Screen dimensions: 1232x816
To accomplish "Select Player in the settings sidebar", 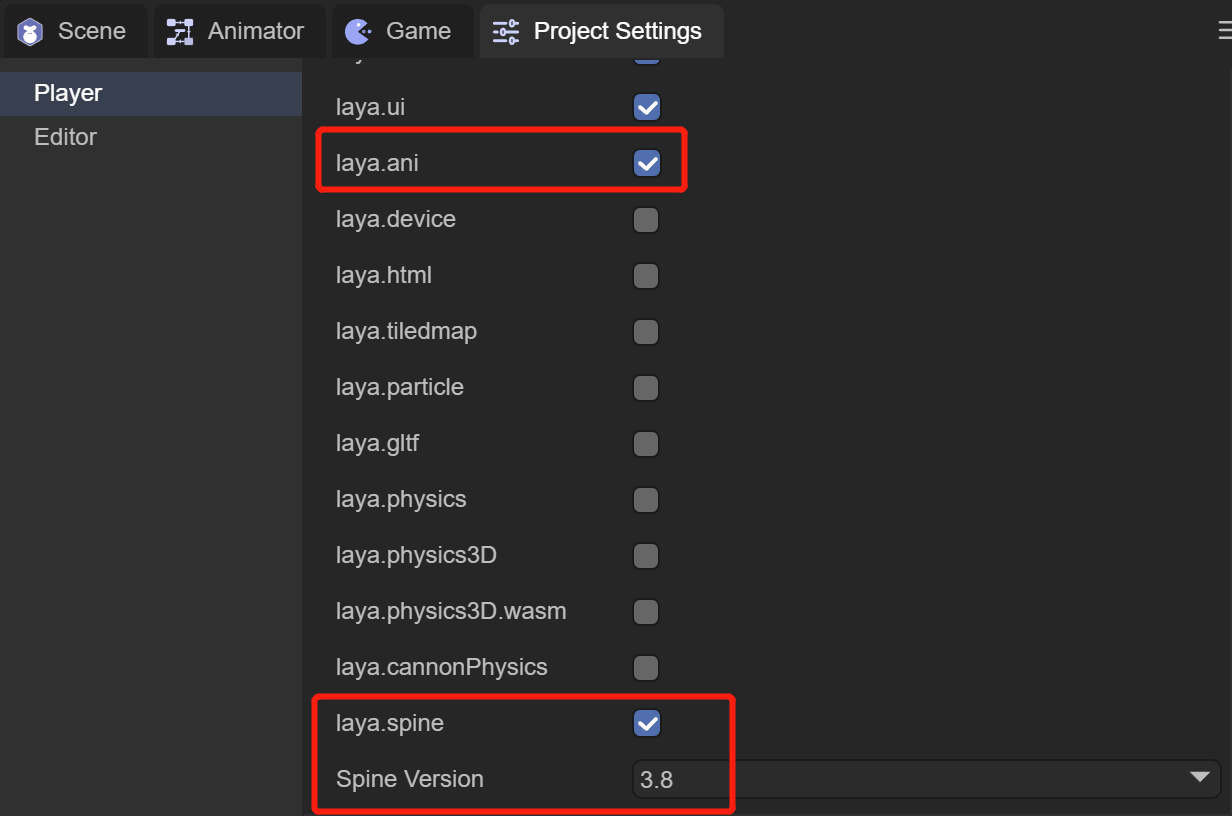I will (151, 93).
